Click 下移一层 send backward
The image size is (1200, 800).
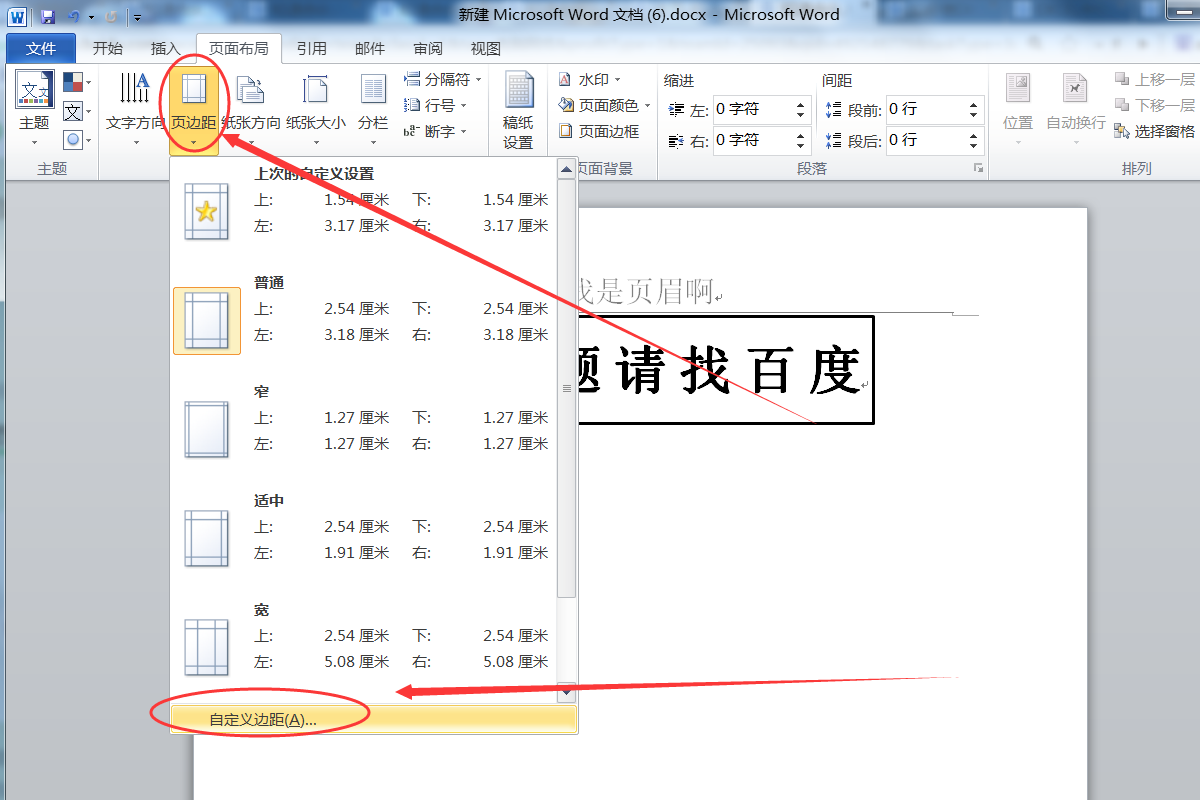click(1155, 105)
